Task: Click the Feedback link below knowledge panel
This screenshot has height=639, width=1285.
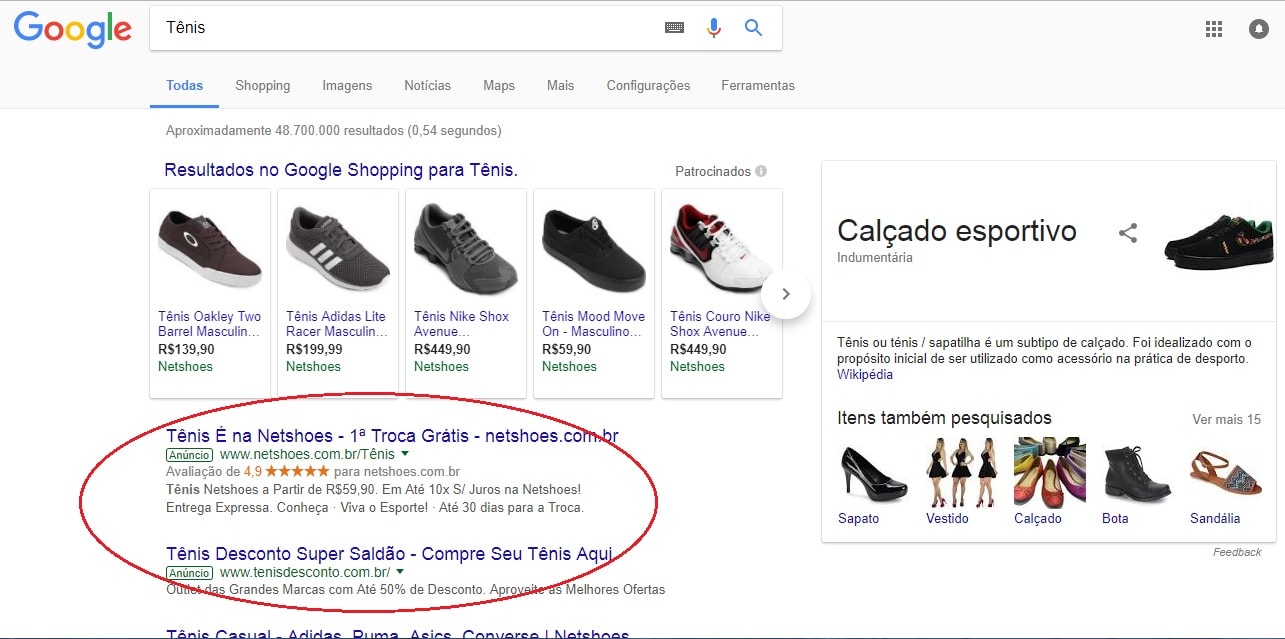Action: (x=1237, y=552)
